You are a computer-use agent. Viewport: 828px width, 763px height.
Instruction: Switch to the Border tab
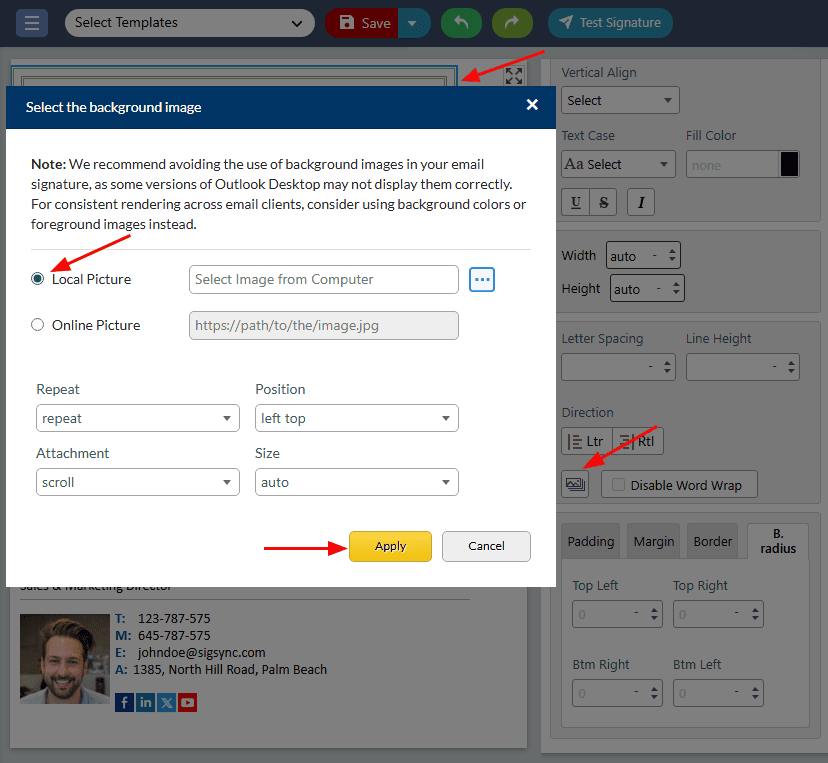click(x=713, y=541)
